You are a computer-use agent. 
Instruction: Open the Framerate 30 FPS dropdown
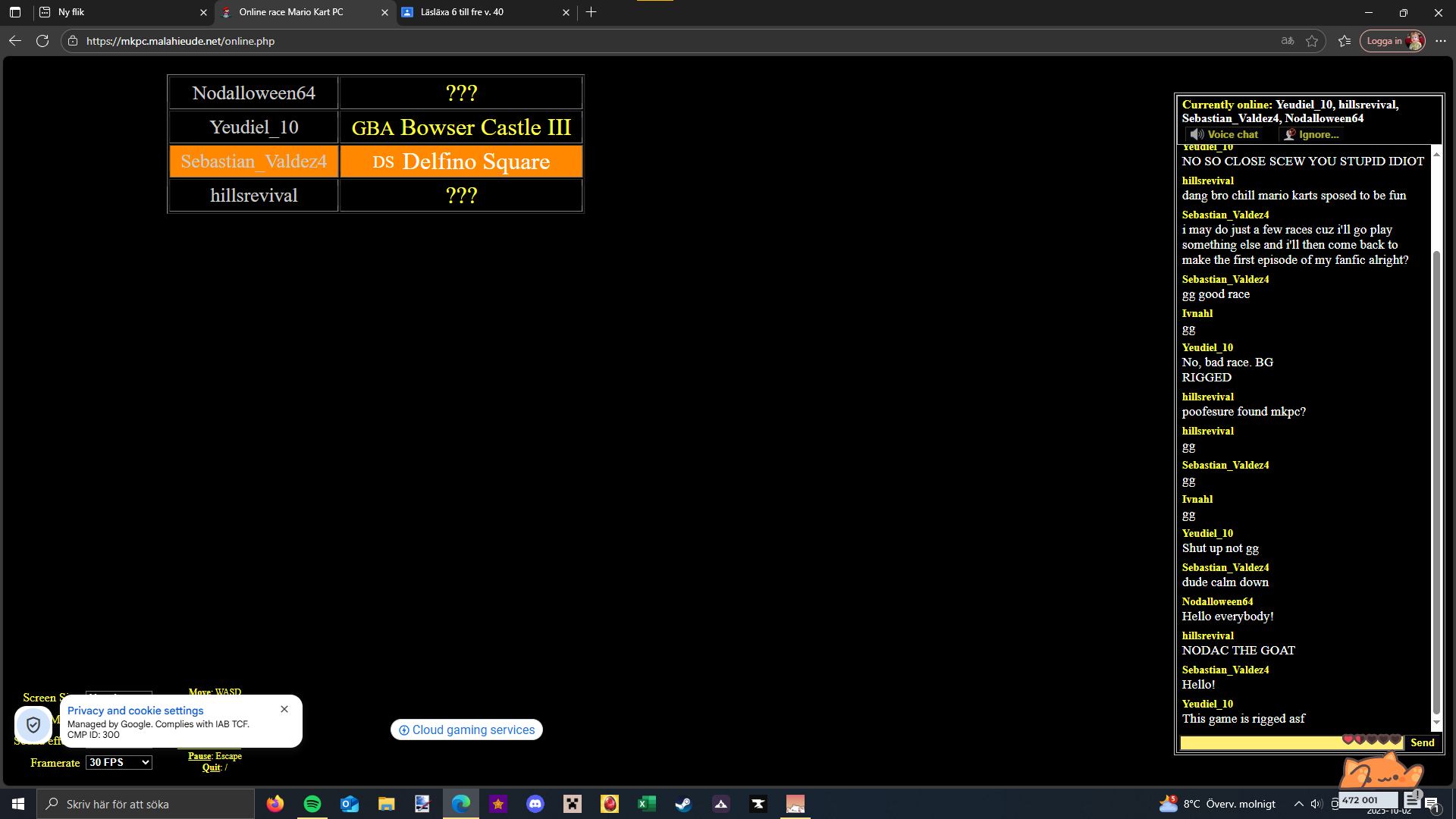[x=119, y=762]
